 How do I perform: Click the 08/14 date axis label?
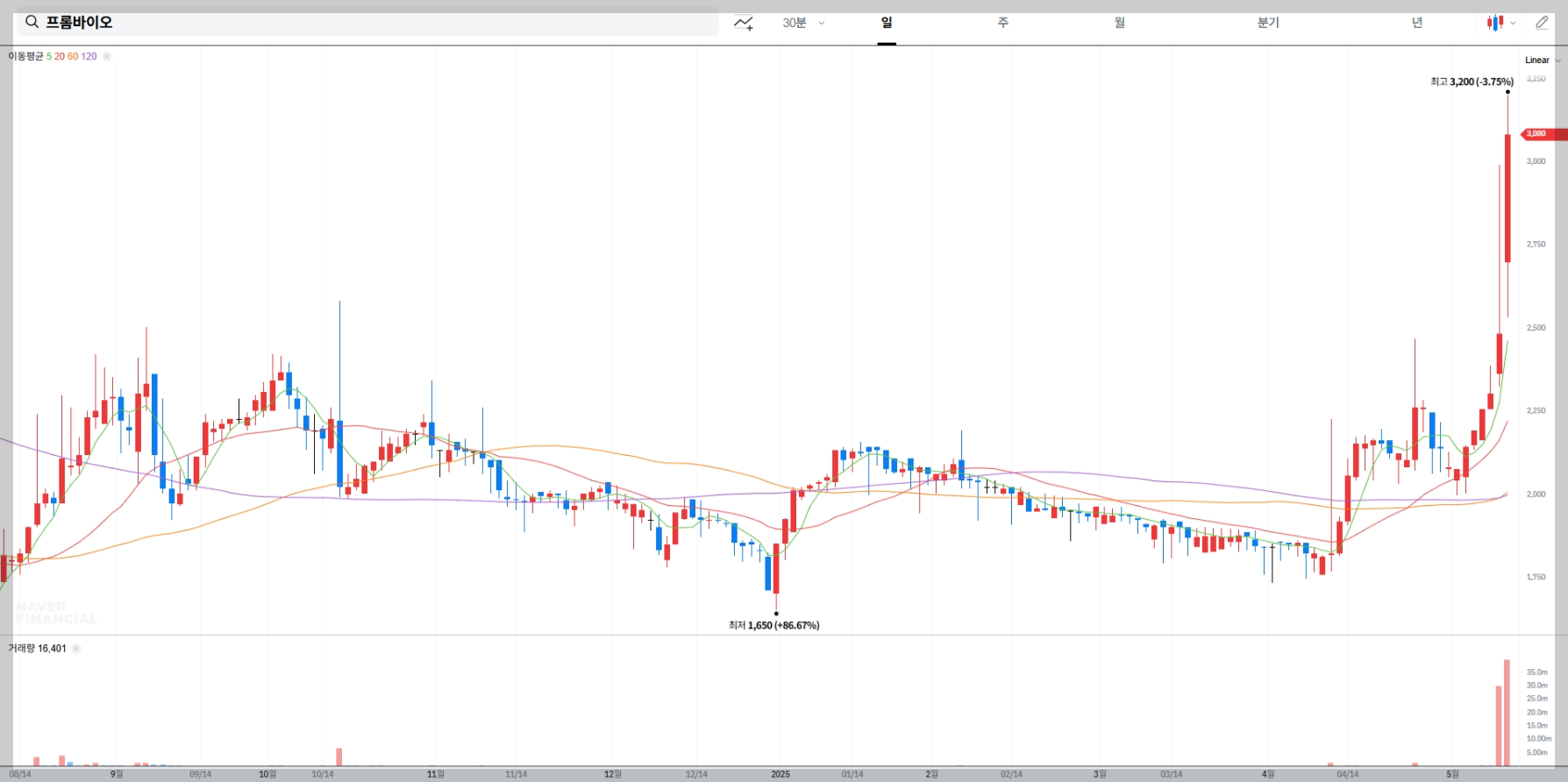coord(20,774)
